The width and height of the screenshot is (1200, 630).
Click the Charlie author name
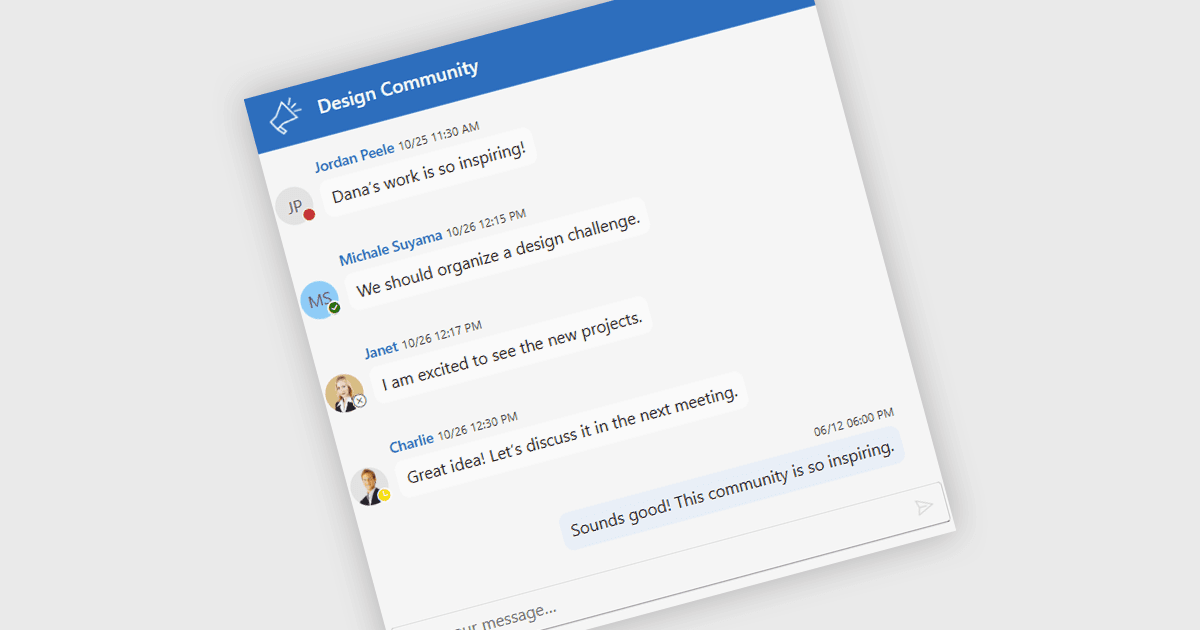click(411, 442)
